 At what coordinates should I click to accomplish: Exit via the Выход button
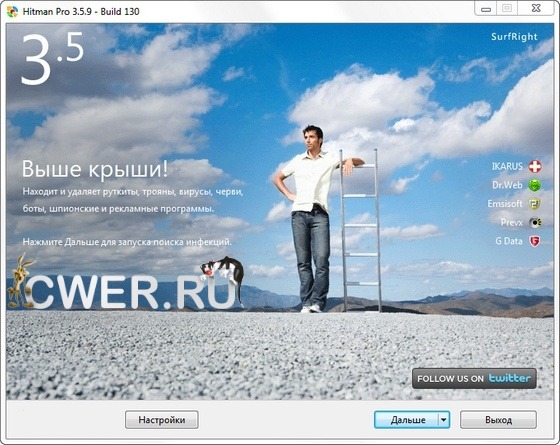498,420
